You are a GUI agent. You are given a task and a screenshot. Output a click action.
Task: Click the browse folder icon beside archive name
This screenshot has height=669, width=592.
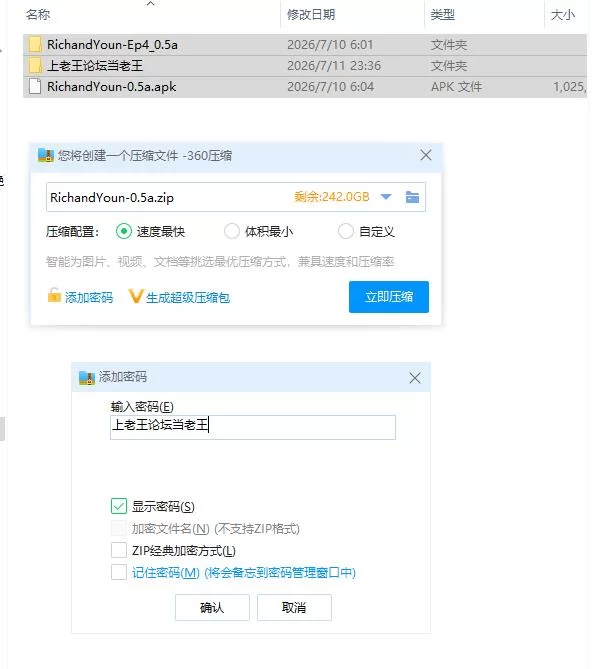[412, 197]
